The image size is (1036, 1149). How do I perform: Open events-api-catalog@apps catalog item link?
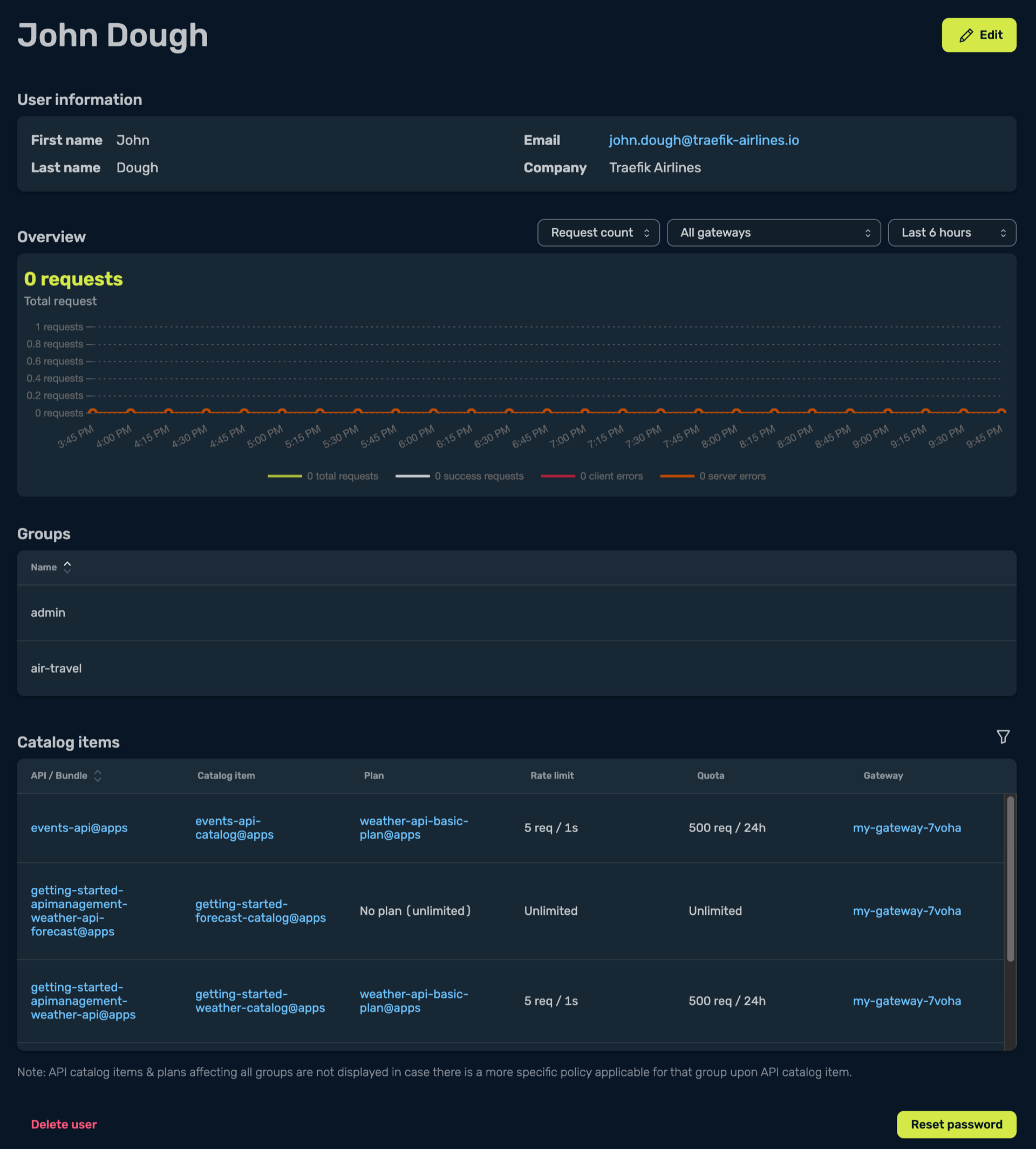pyautogui.click(x=235, y=828)
